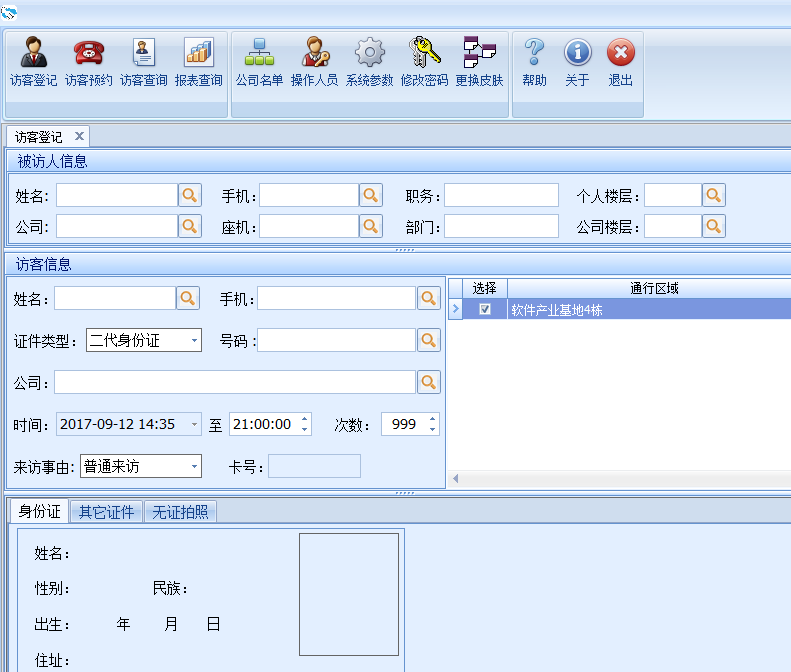Click the visitor 手机 input field
791x672 pixels.
[x=336, y=298]
